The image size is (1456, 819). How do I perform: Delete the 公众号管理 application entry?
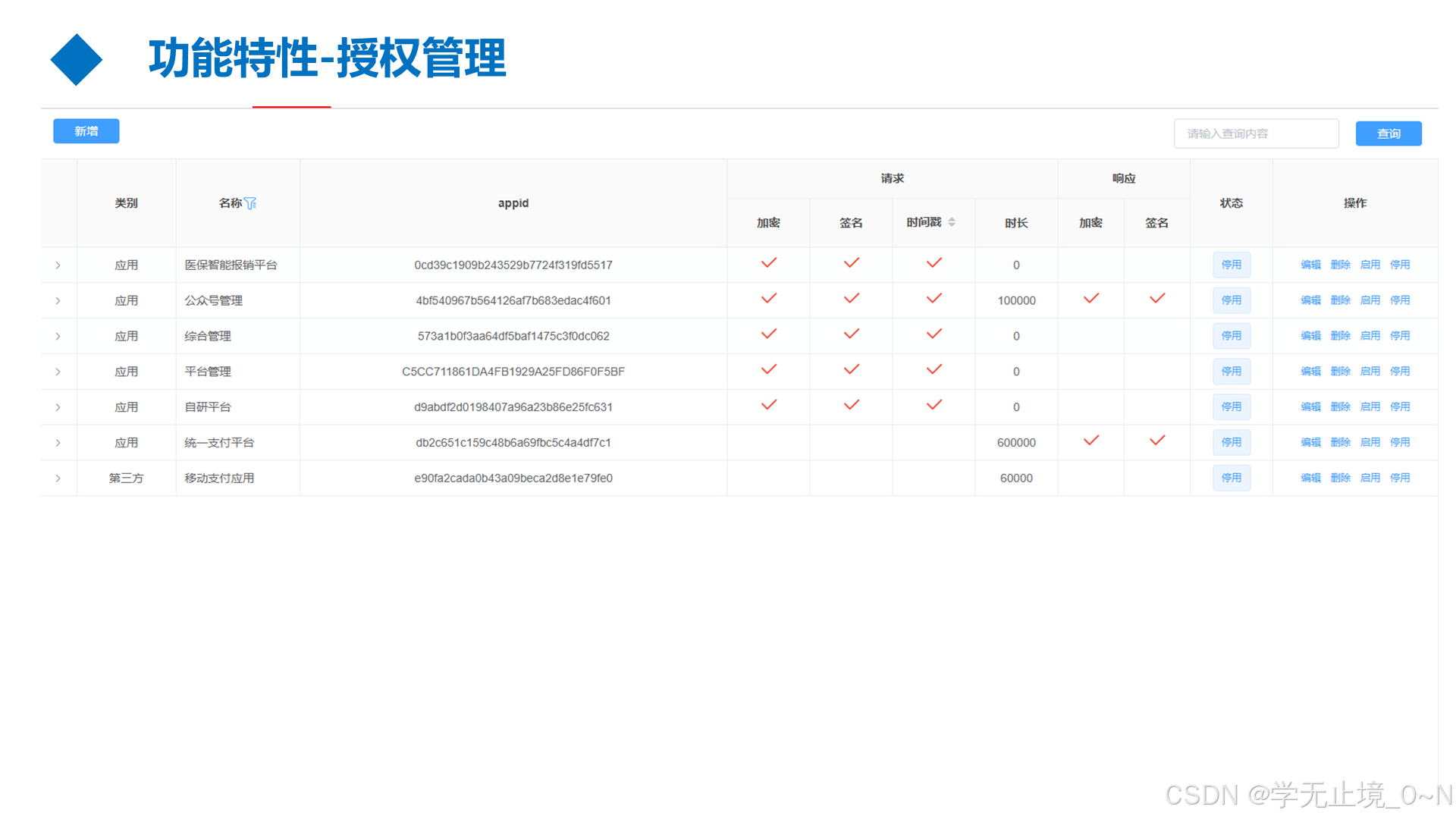[1340, 300]
